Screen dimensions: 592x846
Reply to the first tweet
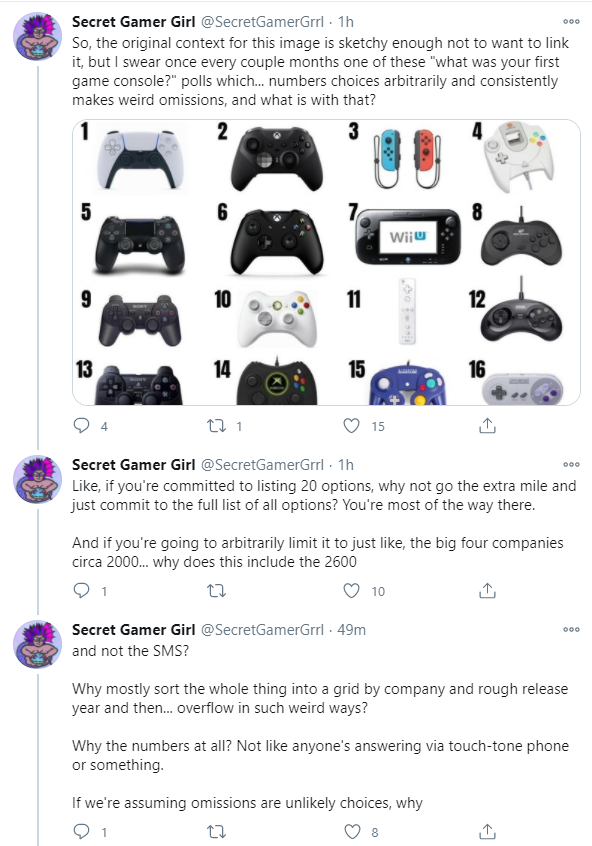click(x=82, y=425)
